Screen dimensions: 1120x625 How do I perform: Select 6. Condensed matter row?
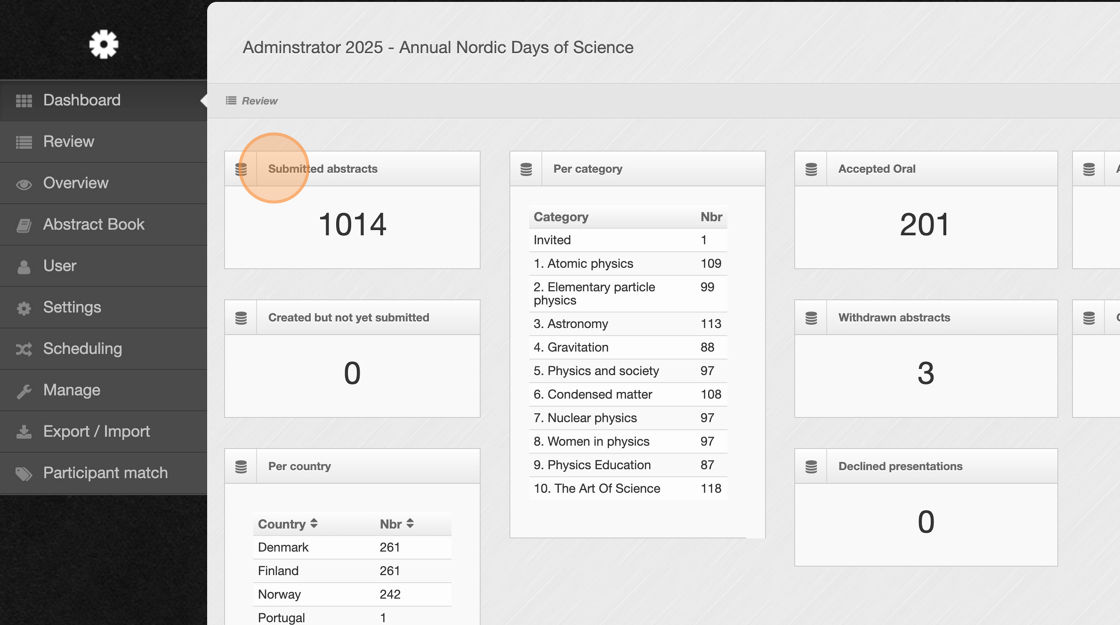tap(628, 394)
